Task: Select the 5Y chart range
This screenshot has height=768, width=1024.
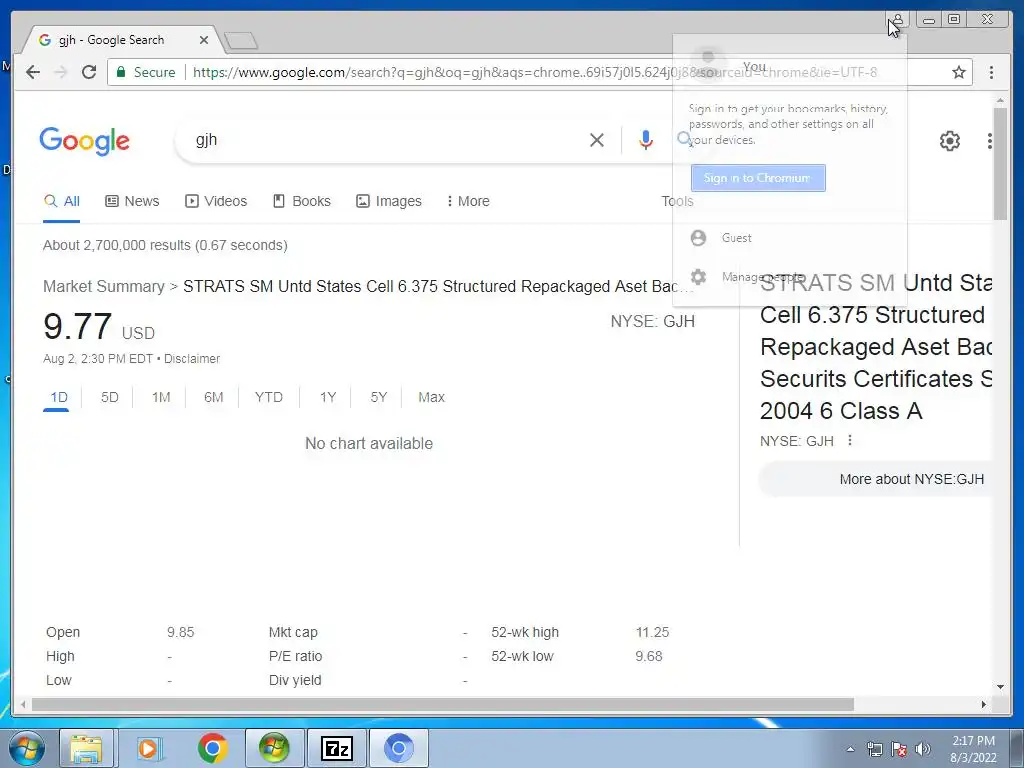Action: click(379, 397)
